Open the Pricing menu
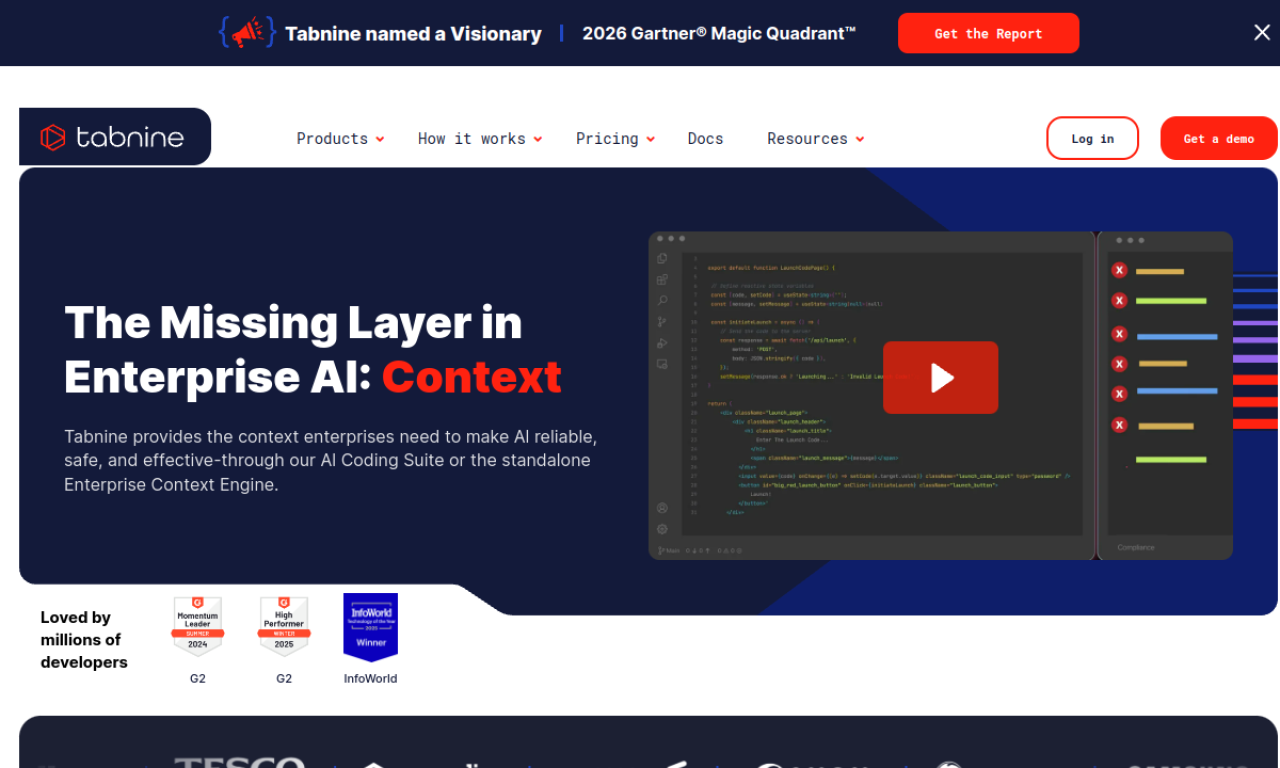This screenshot has height=768, width=1280. coord(607,139)
